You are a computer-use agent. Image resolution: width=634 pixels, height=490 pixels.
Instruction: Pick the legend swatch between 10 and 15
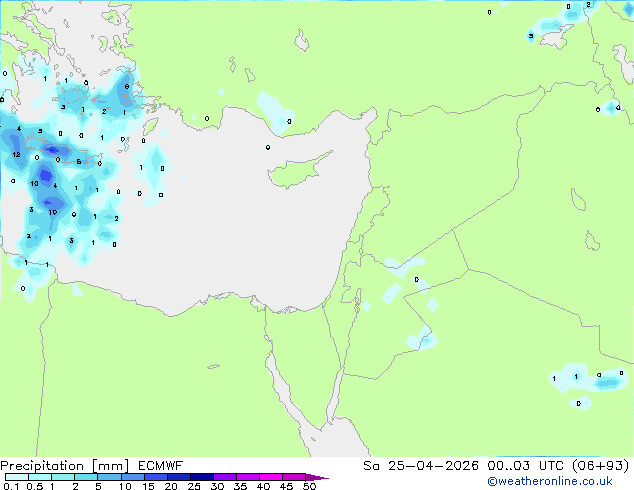coord(132,477)
